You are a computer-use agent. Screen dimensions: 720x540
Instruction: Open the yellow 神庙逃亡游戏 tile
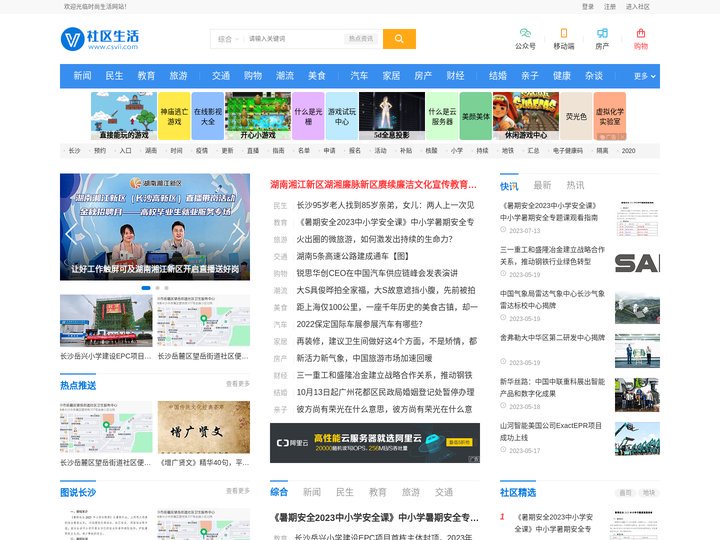point(174,116)
